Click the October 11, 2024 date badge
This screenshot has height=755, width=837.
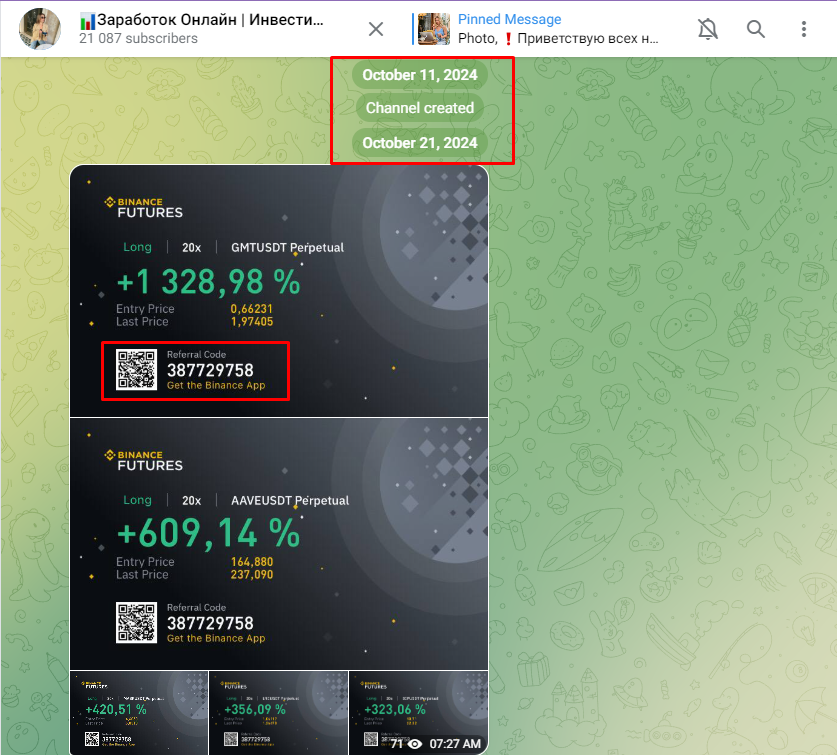[419, 74]
